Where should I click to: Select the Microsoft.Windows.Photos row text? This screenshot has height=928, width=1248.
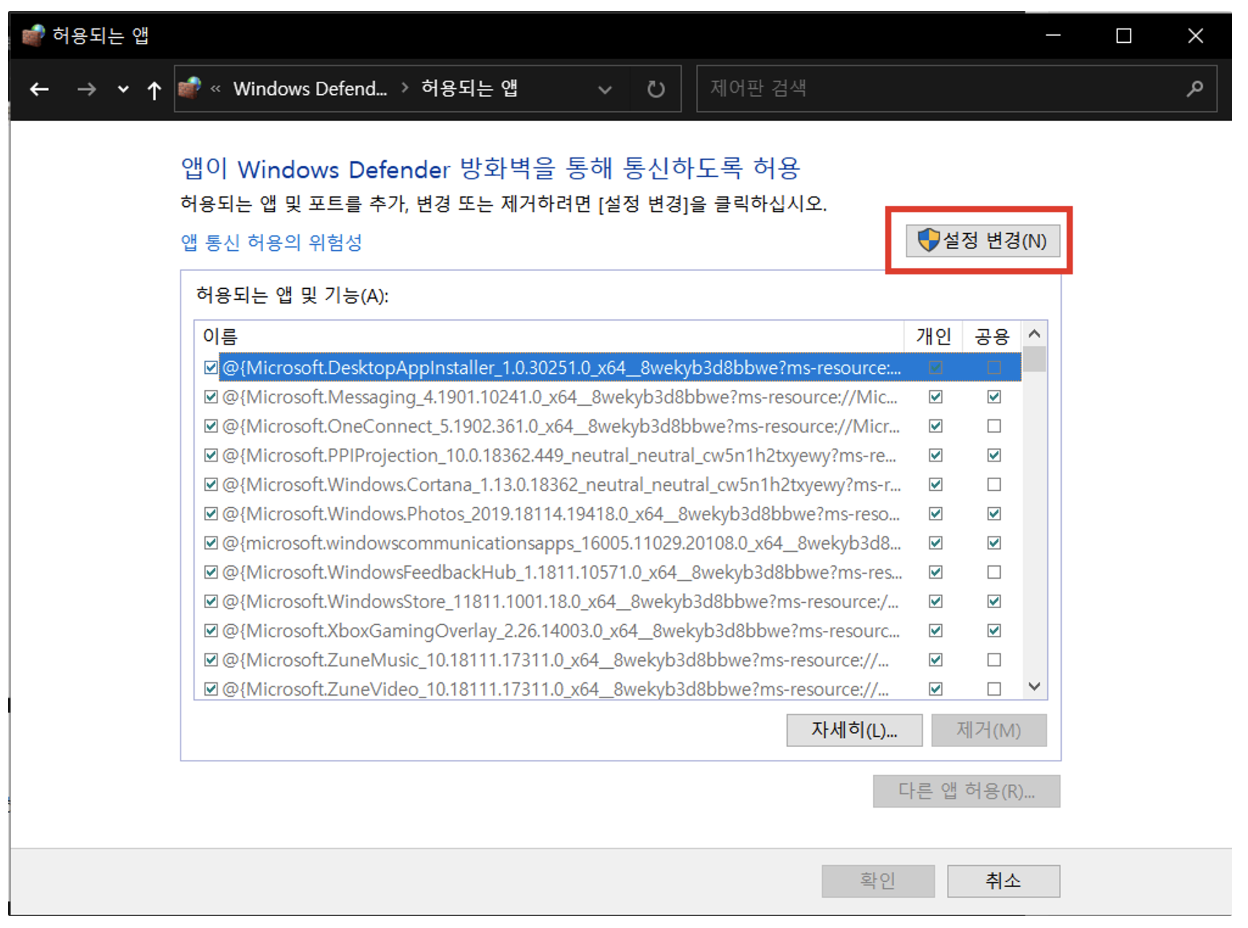[x=562, y=514]
